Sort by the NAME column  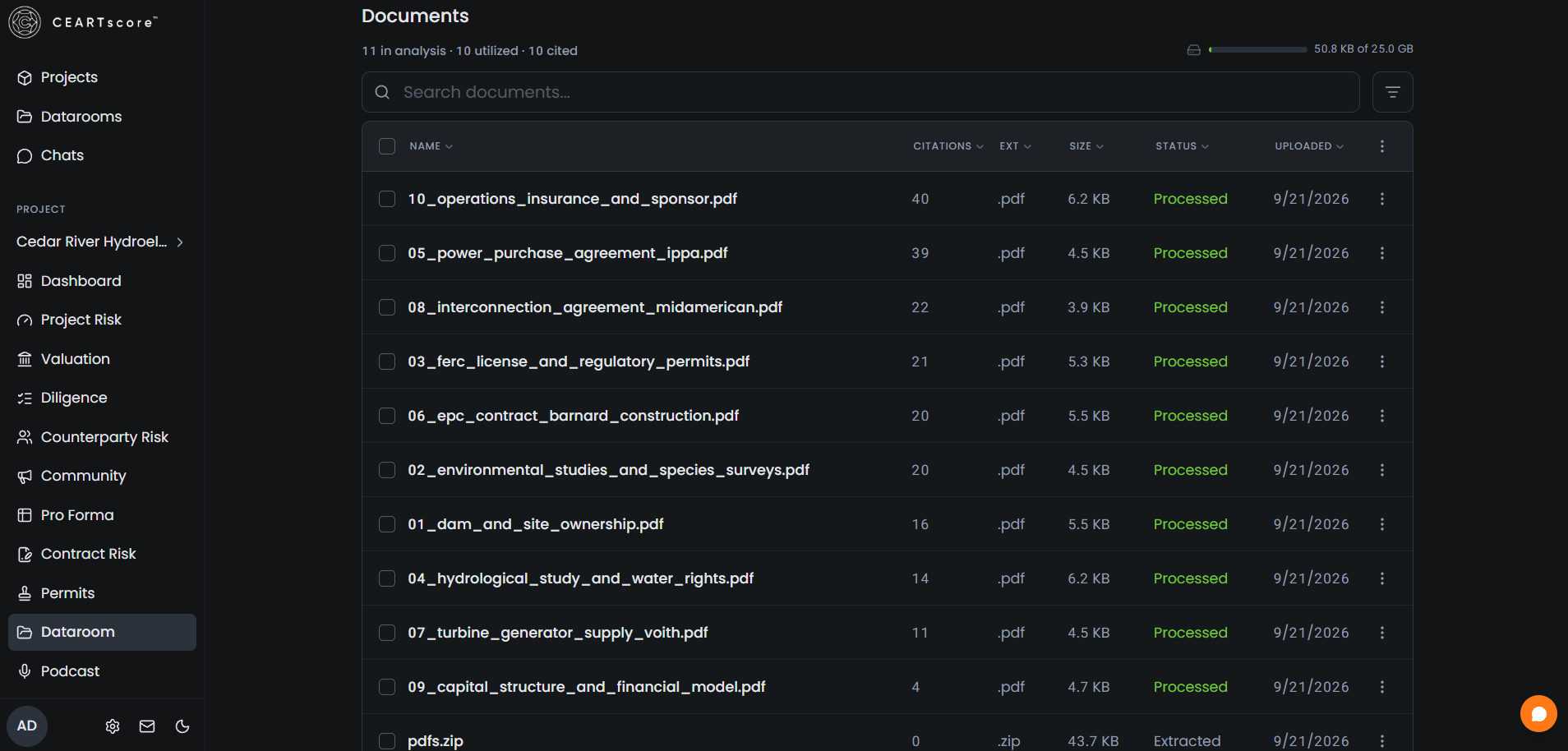pos(431,146)
